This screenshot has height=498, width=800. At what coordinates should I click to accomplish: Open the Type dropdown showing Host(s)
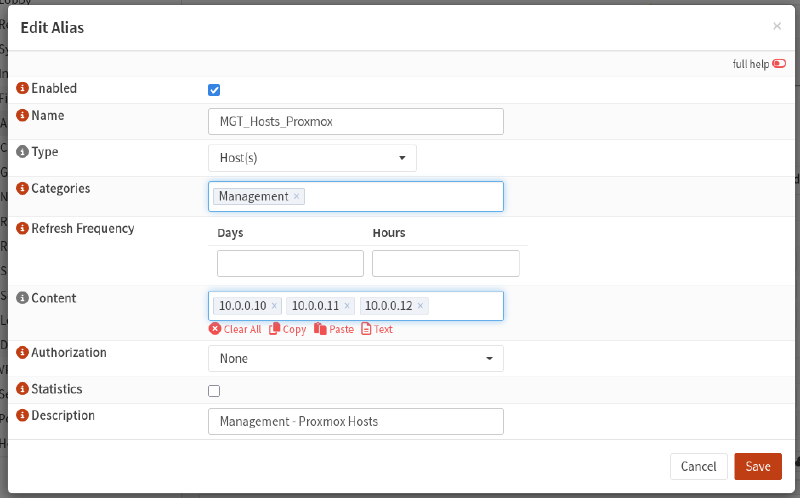(x=312, y=158)
